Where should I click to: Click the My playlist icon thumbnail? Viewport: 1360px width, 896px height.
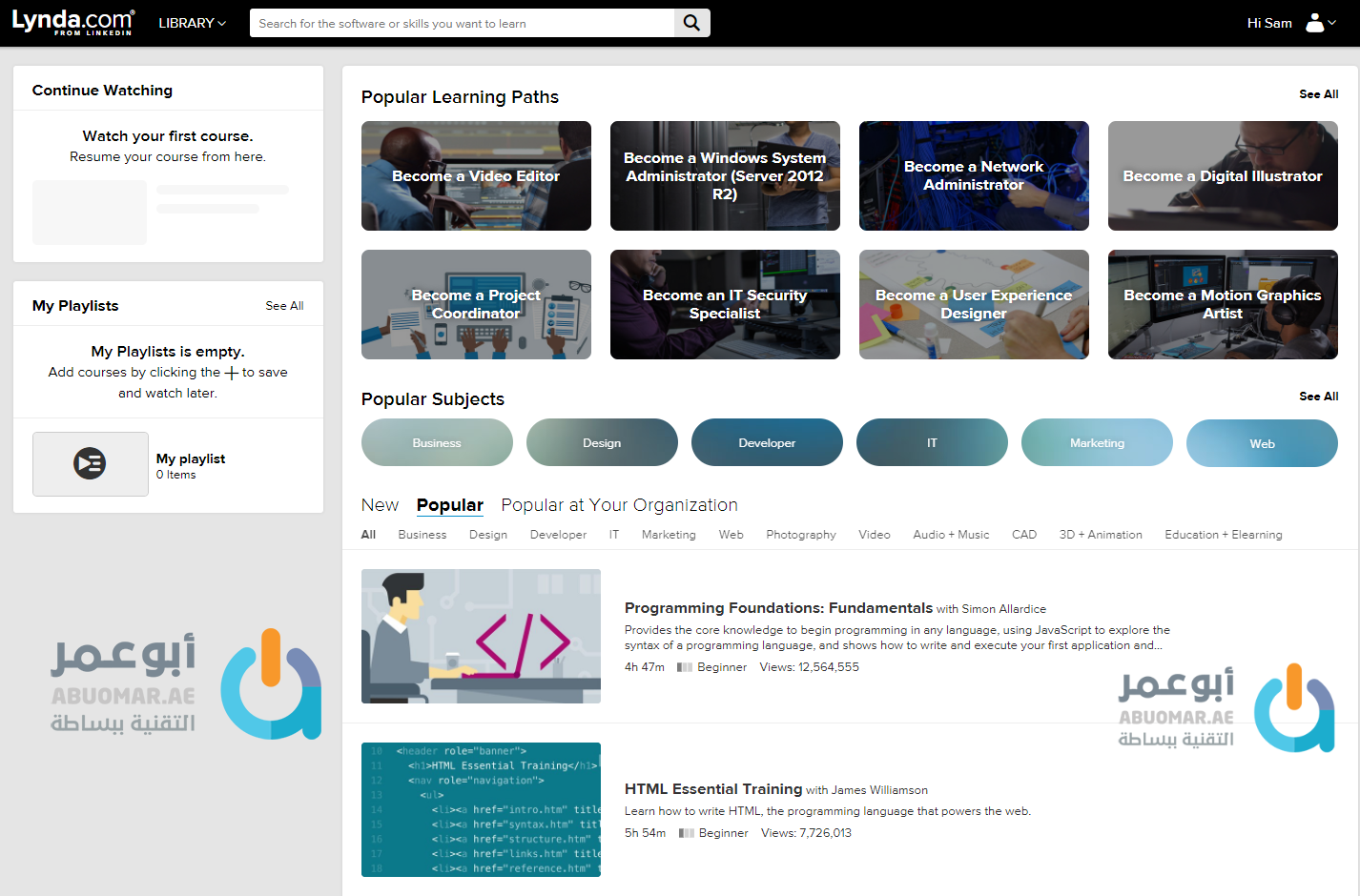coord(91,464)
